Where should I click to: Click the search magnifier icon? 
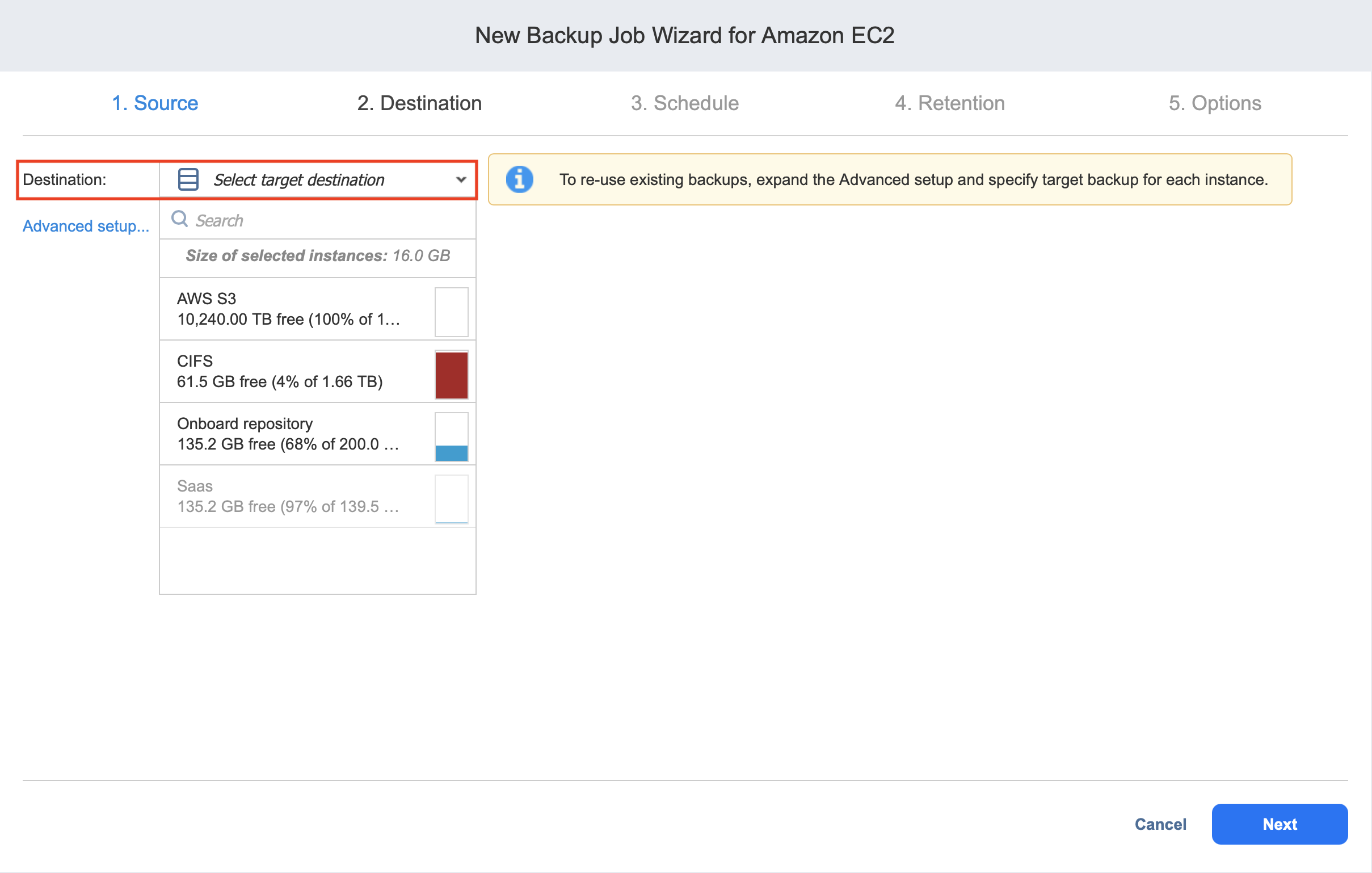179,219
